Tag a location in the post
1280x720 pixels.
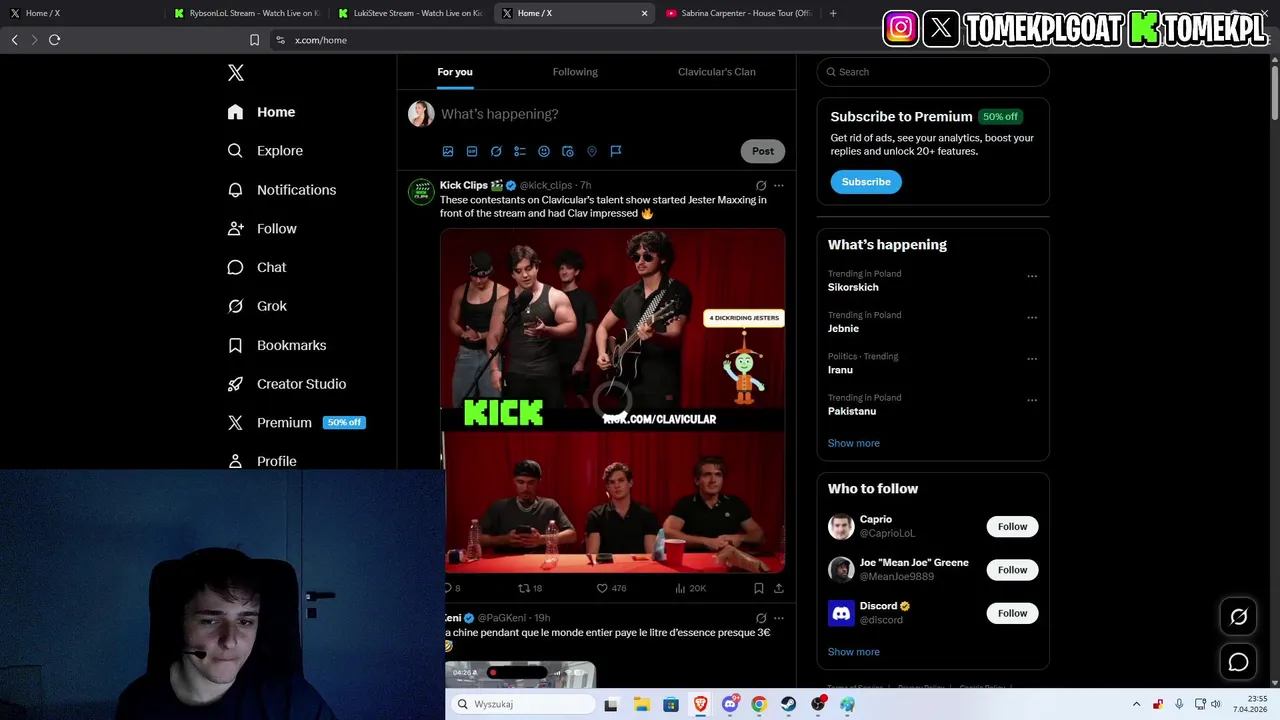(x=592, y=151)
